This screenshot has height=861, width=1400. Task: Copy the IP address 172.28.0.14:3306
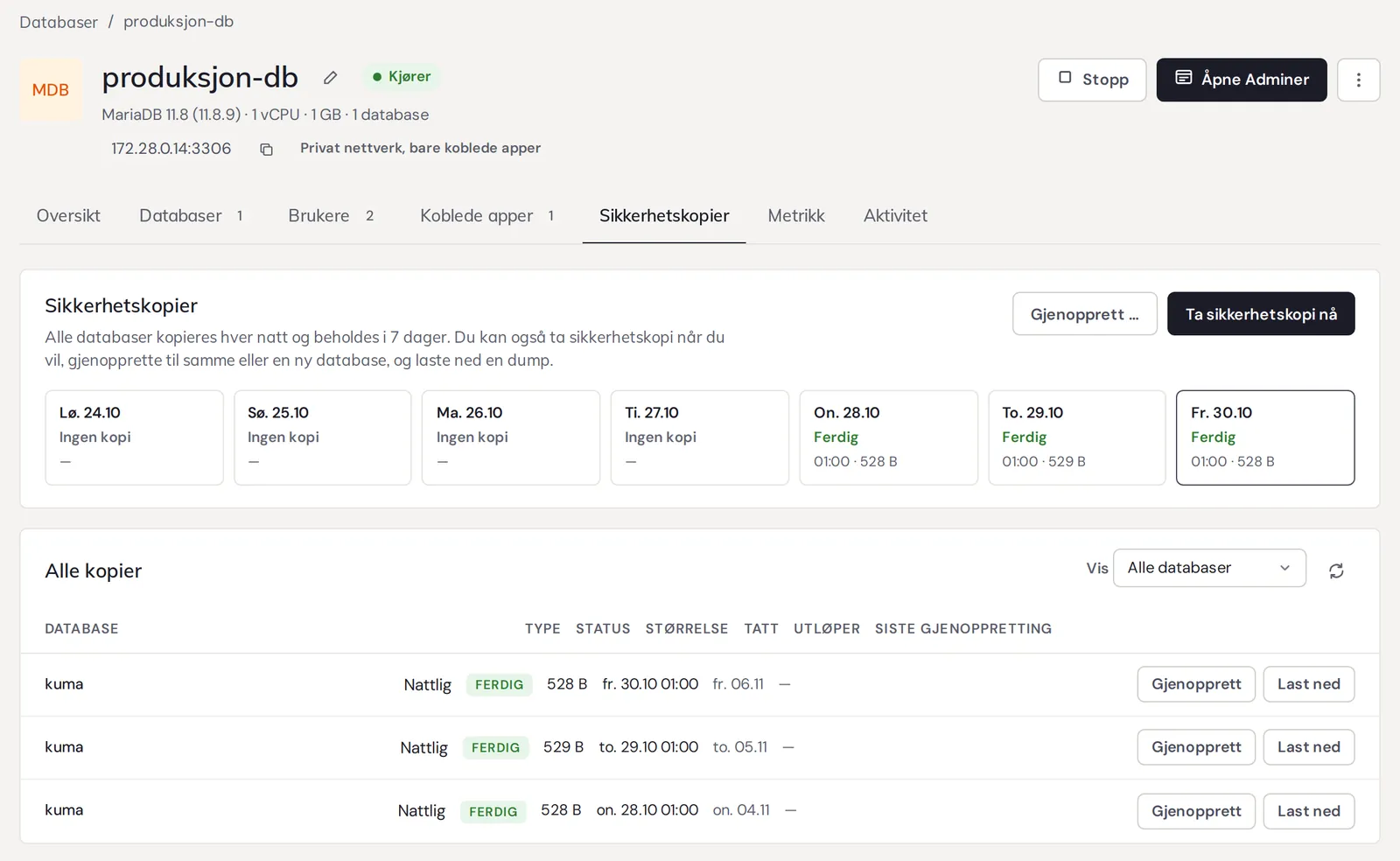click(x=266, y=150)
